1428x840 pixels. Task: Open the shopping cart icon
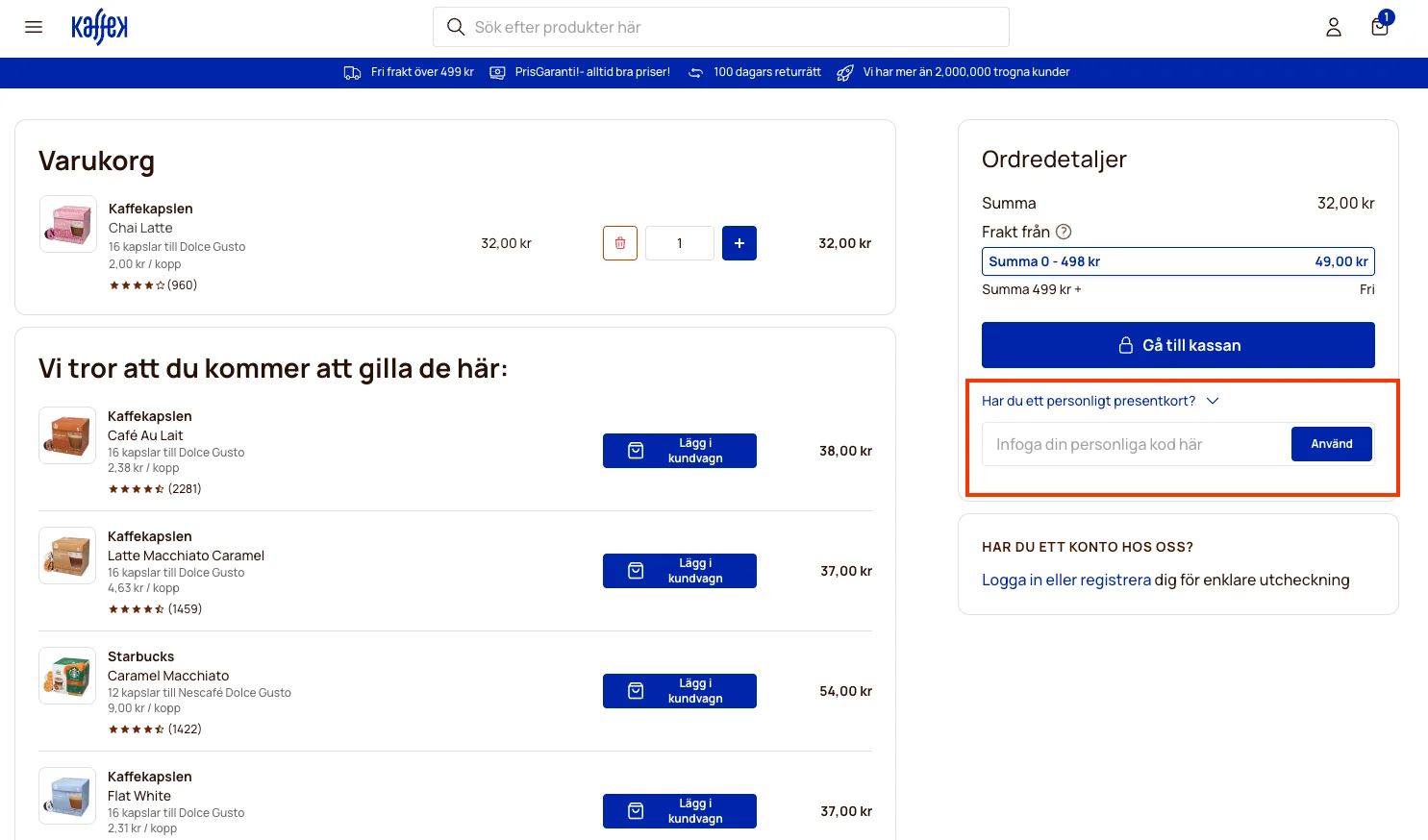1379,27
